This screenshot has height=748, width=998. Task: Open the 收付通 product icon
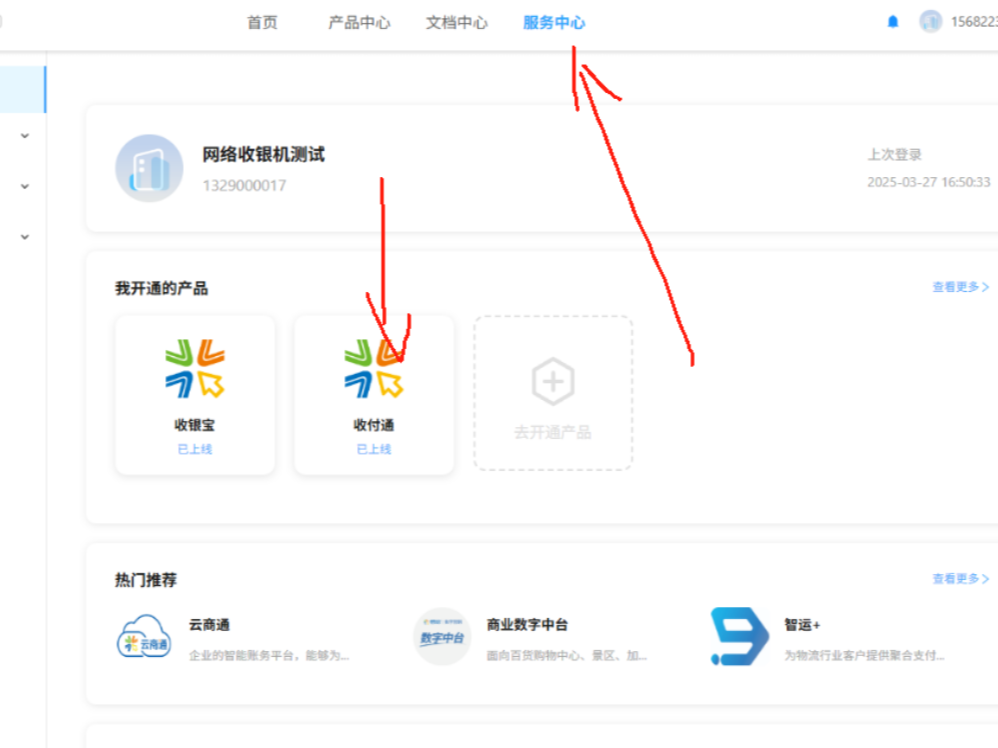[374, 368]
